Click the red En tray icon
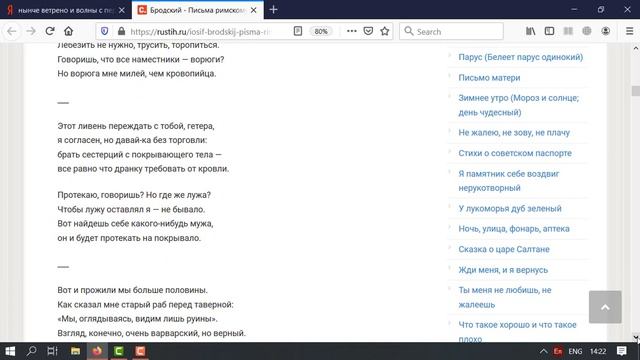The image size is (640, 360). (x=558, y=351)
